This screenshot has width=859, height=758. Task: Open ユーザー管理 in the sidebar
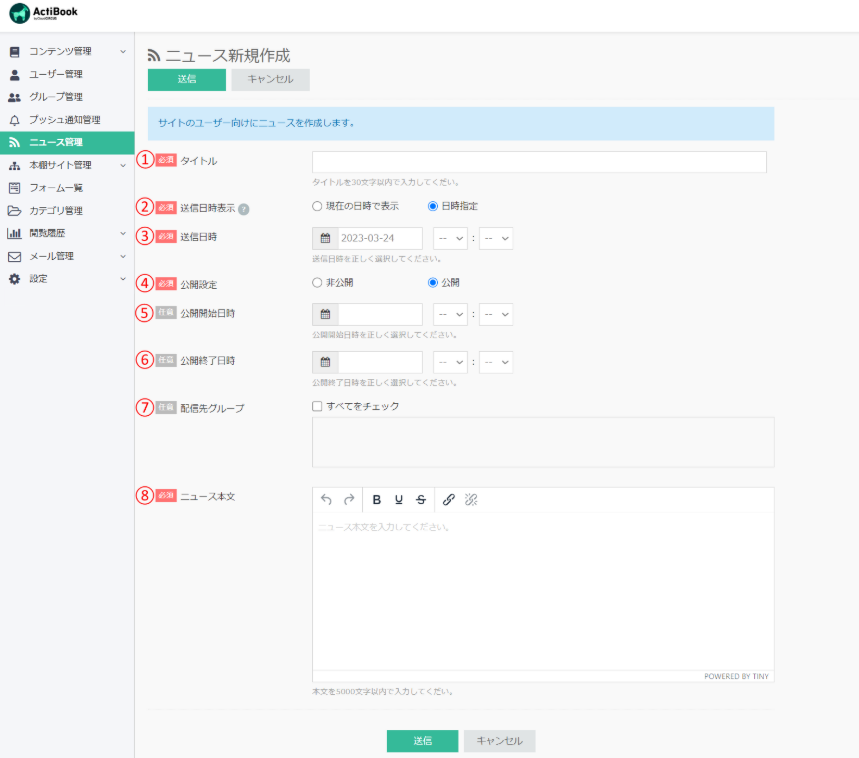56,74
